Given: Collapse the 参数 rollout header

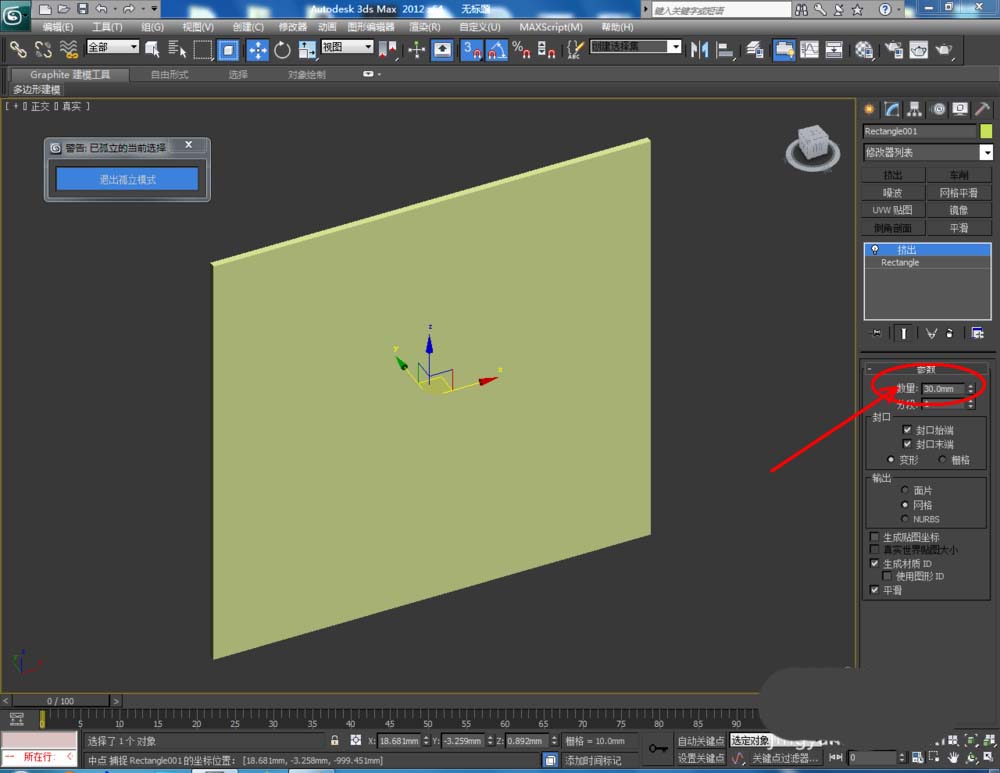Looking at the screenshot, I should [926, 369].
